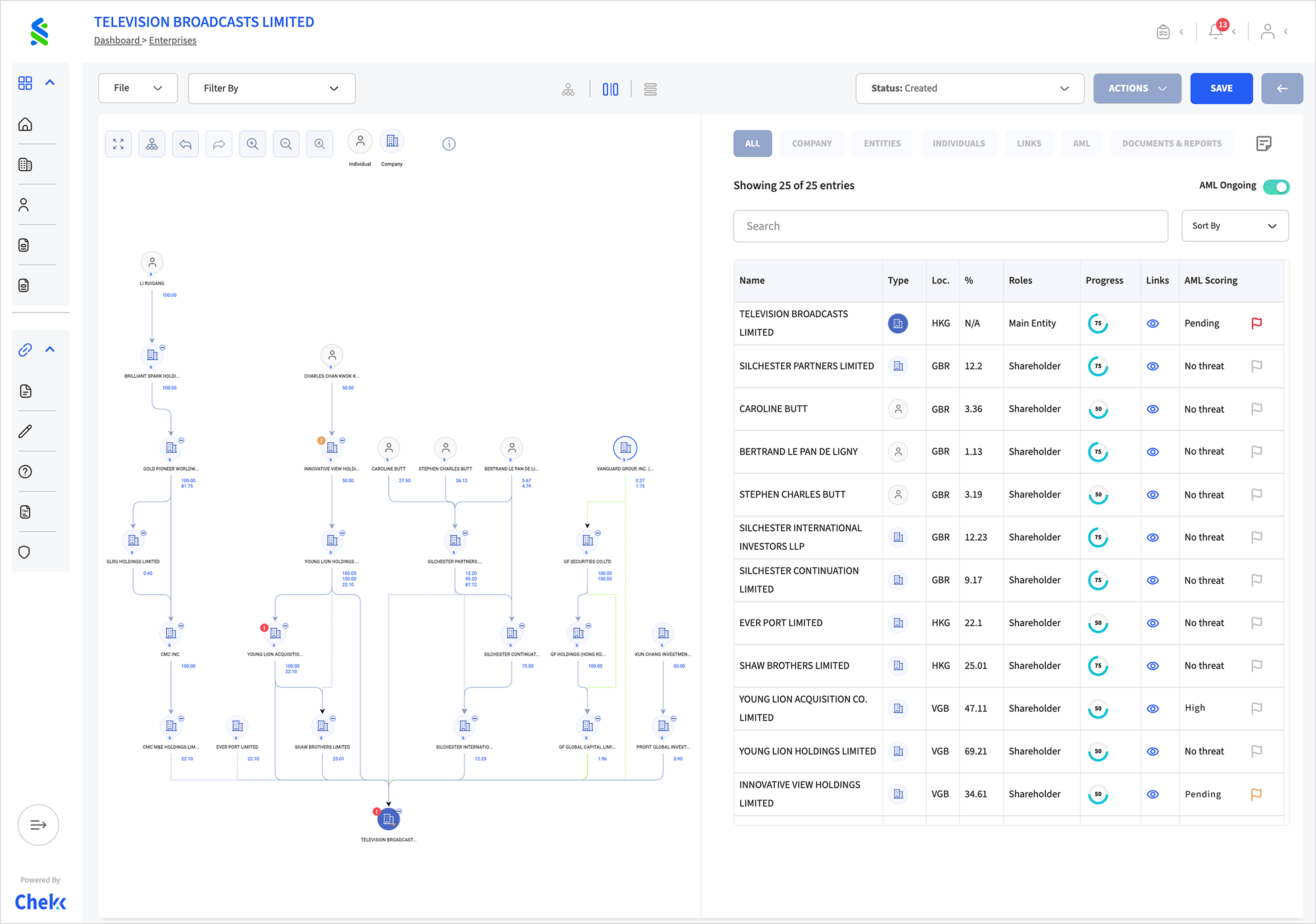Open the Dashboard breadcrumb link
This screenshot has width=1316, height=924.
[x=117, y=40]
